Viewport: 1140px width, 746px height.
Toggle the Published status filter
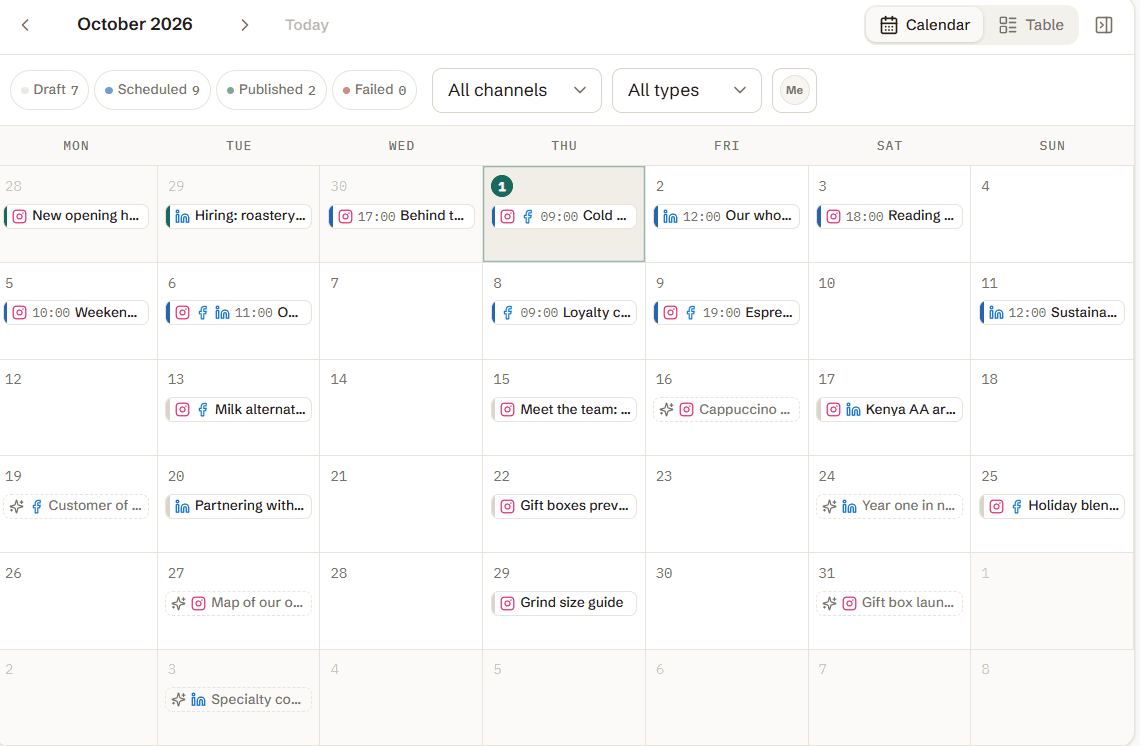click(x=271, y=89)
